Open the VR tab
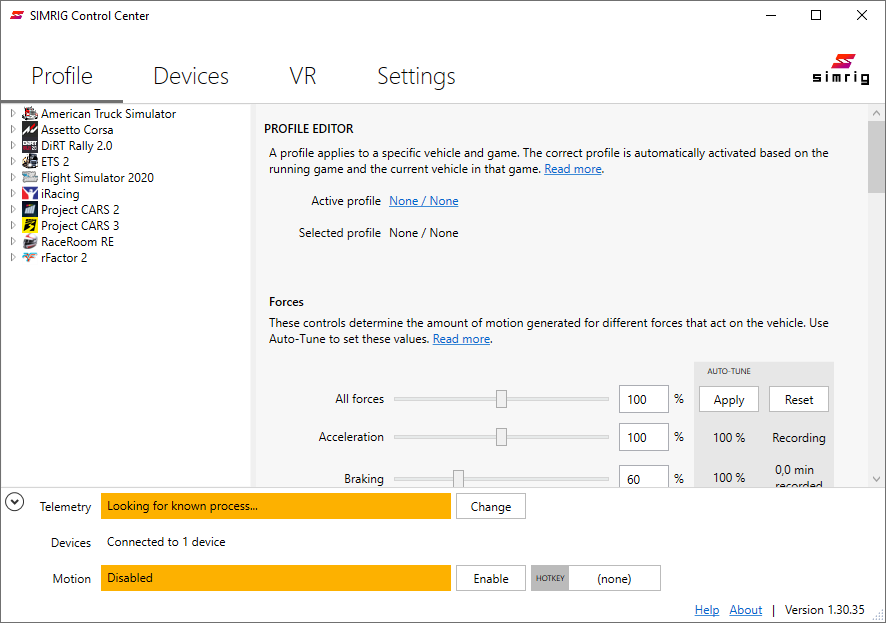The height and width of the screenshot is (623, 886). click(302, 76)
